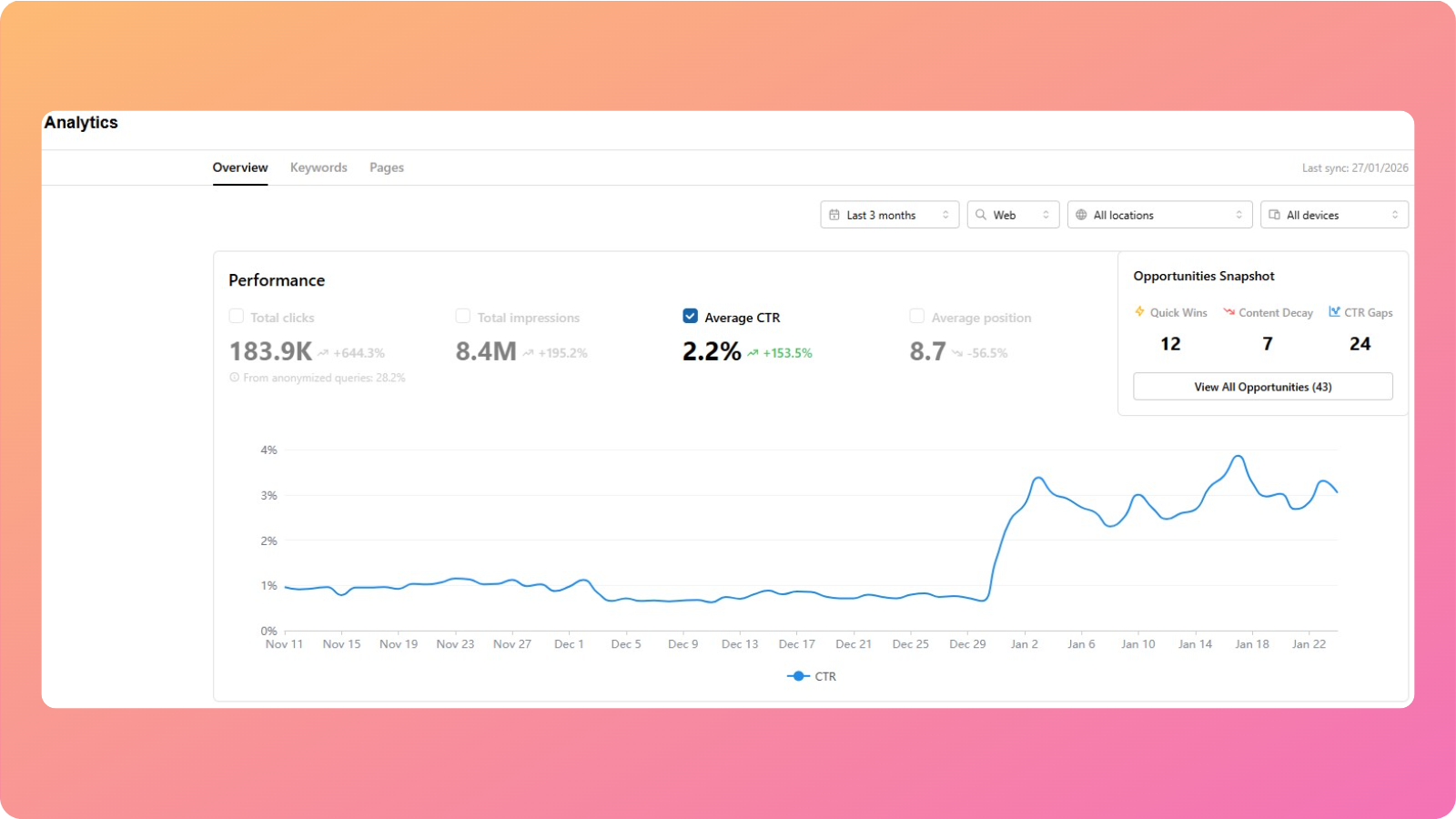Uncheck the Average CTR checkbox

coord(690,317)
